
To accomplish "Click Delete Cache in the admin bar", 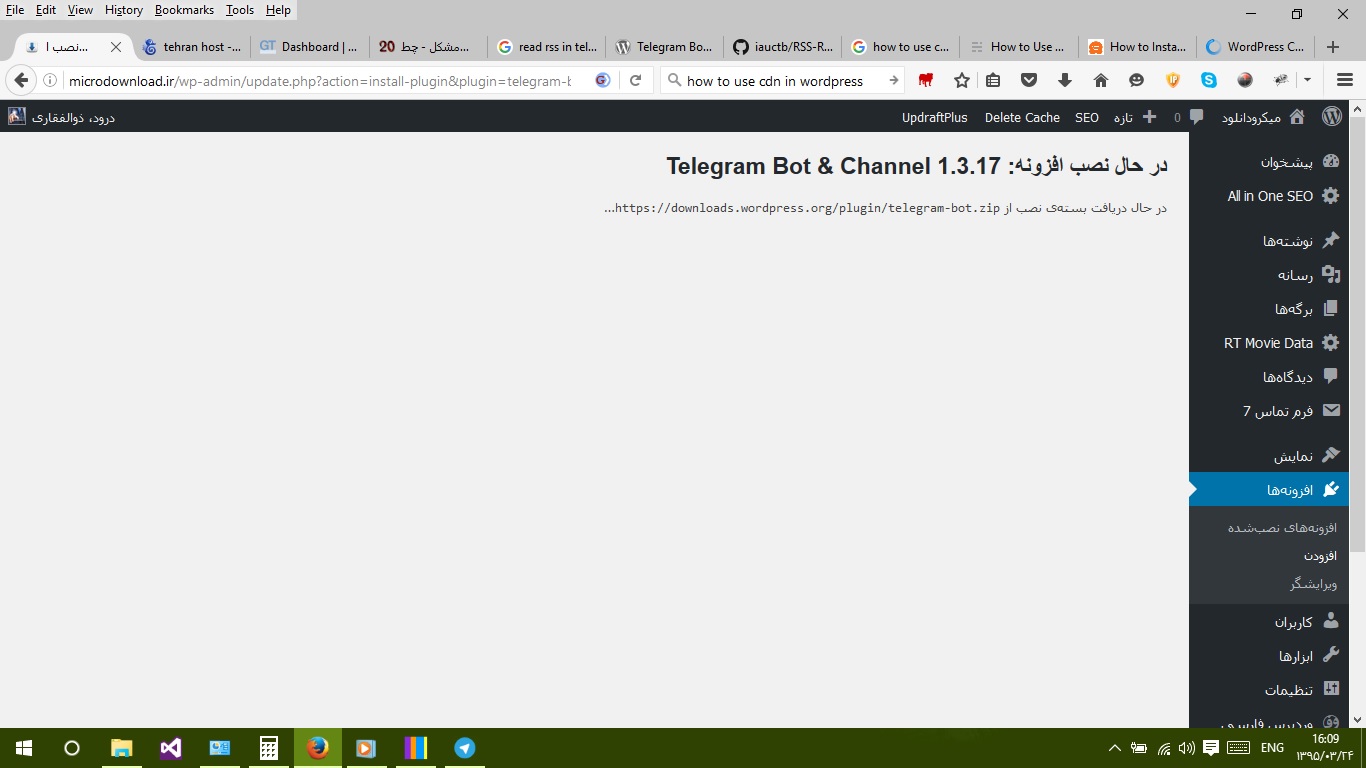I will pyautogui.click(x=1022, y=117).
